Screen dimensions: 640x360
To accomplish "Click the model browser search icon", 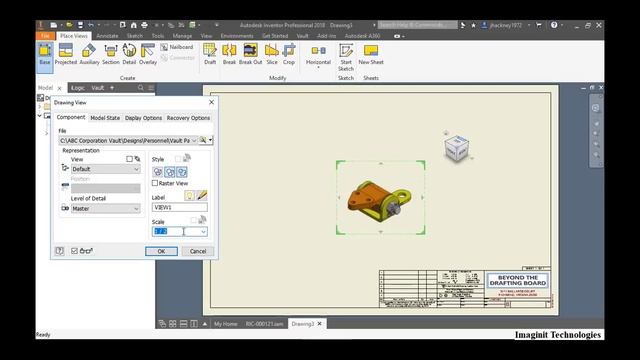I will (x=140, y=88).
